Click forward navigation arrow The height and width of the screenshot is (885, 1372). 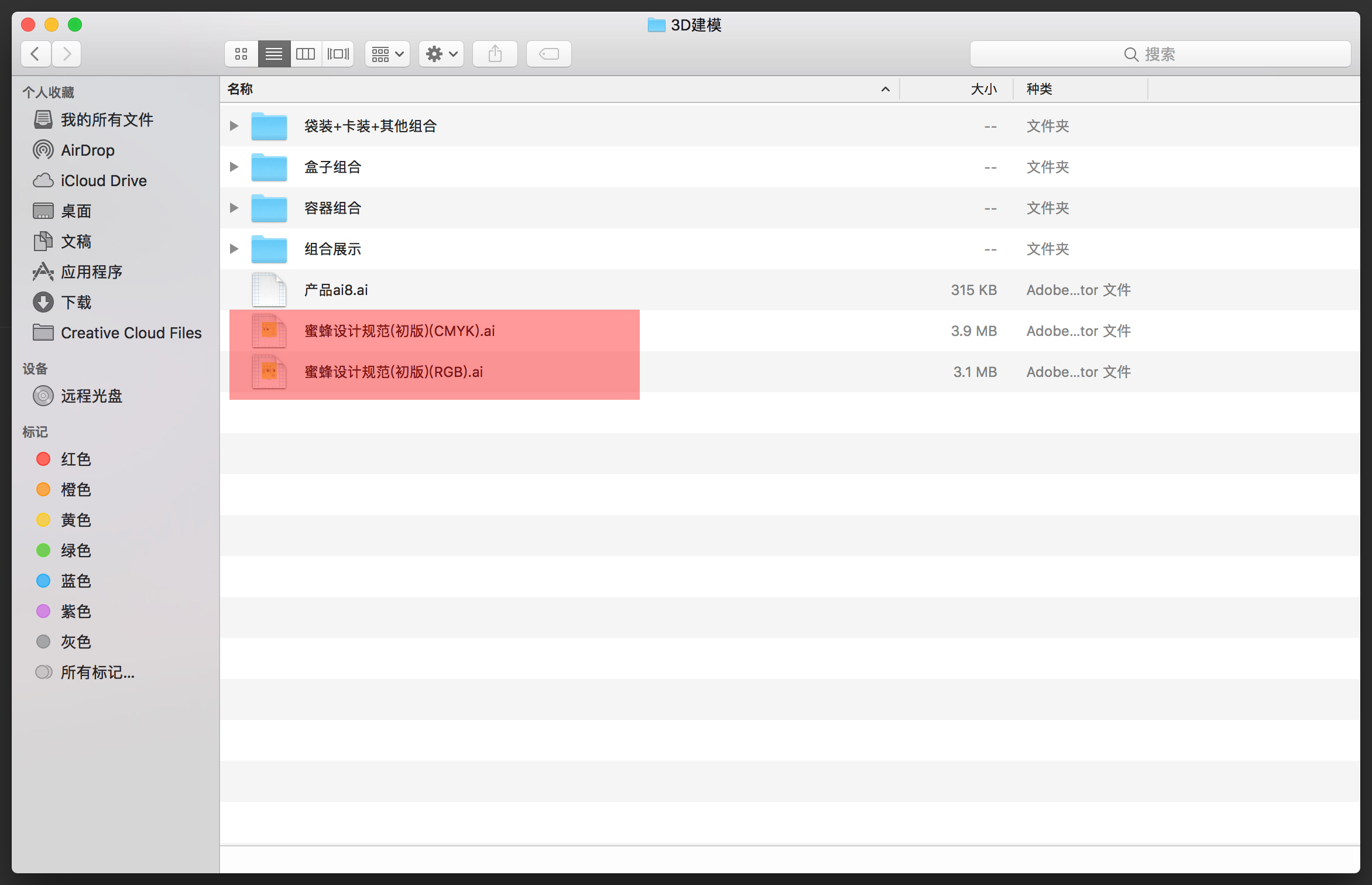69,52
